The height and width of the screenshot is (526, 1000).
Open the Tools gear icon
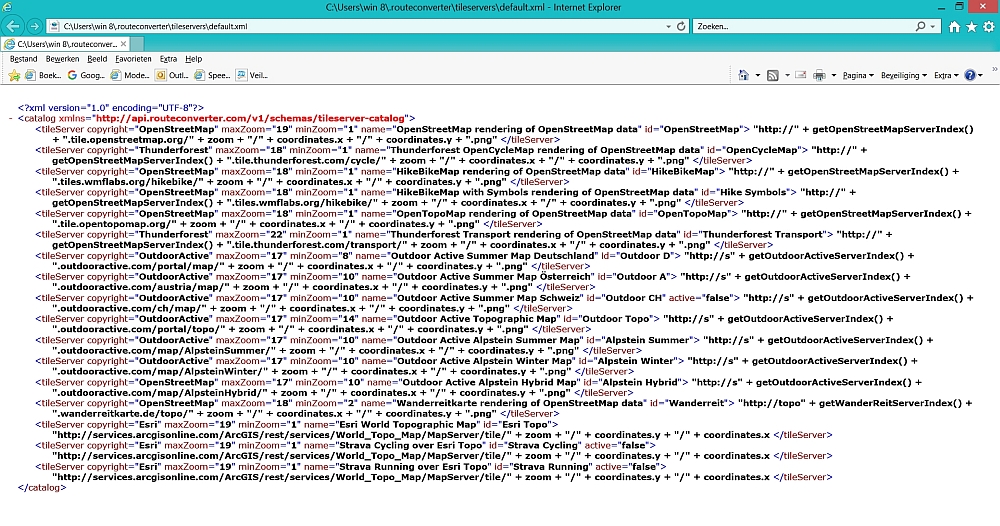point(988,26)
